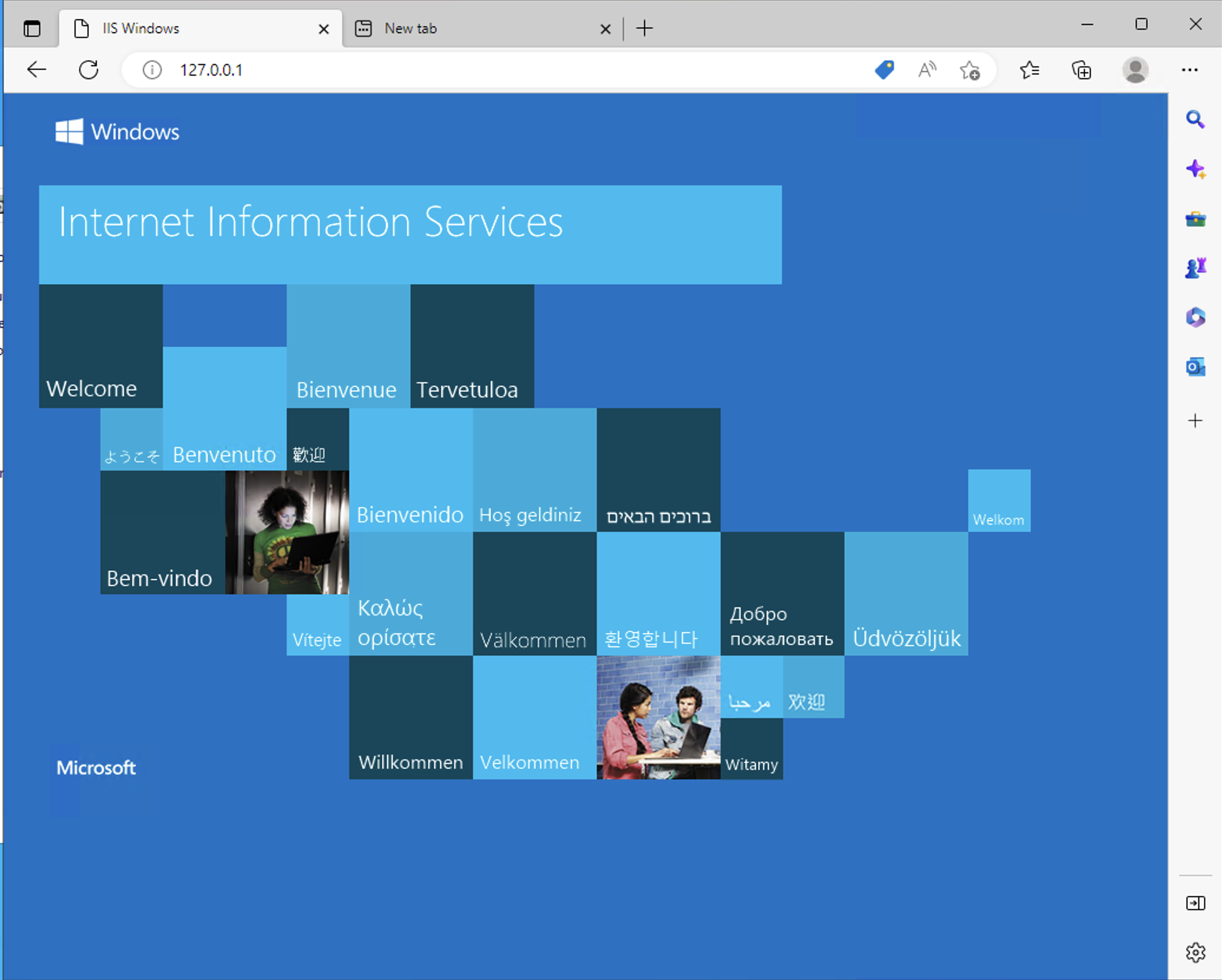Click the Internet Information Services banner
1222x980 pixels.
(410, 234)
